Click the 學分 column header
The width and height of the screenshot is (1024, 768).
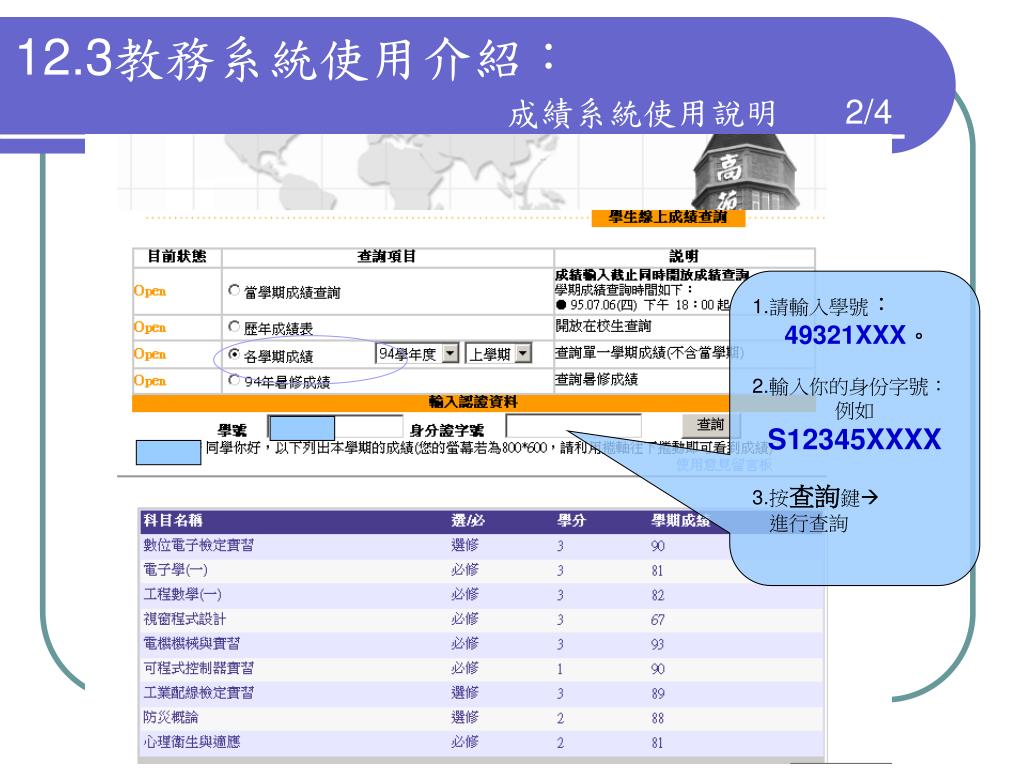571,520
